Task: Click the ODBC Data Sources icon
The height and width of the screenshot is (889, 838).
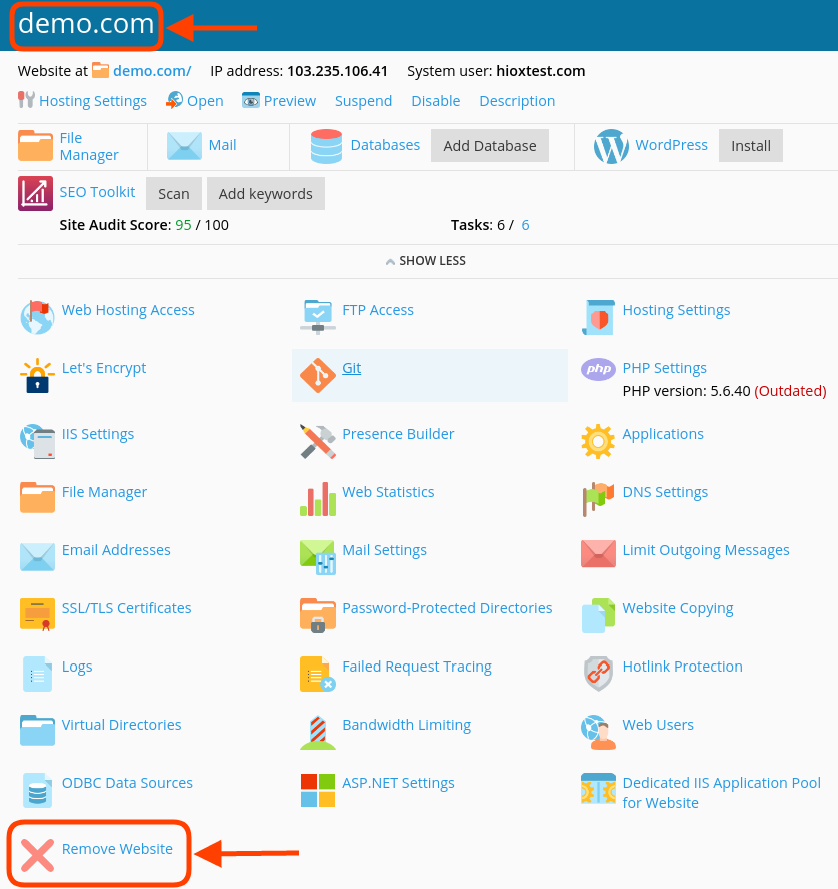Action: pos(37,790)
